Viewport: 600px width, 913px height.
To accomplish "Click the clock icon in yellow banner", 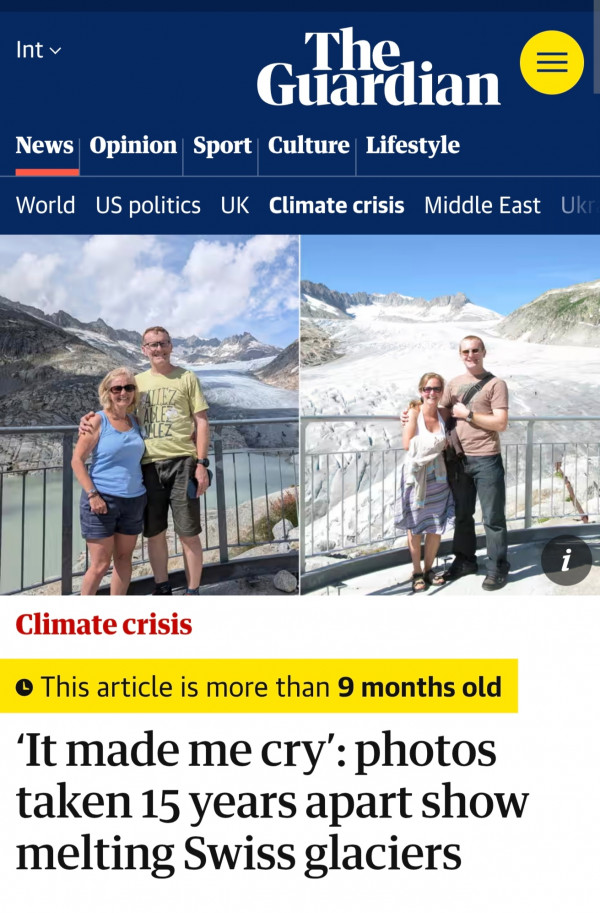I will [x=24, y=687].
